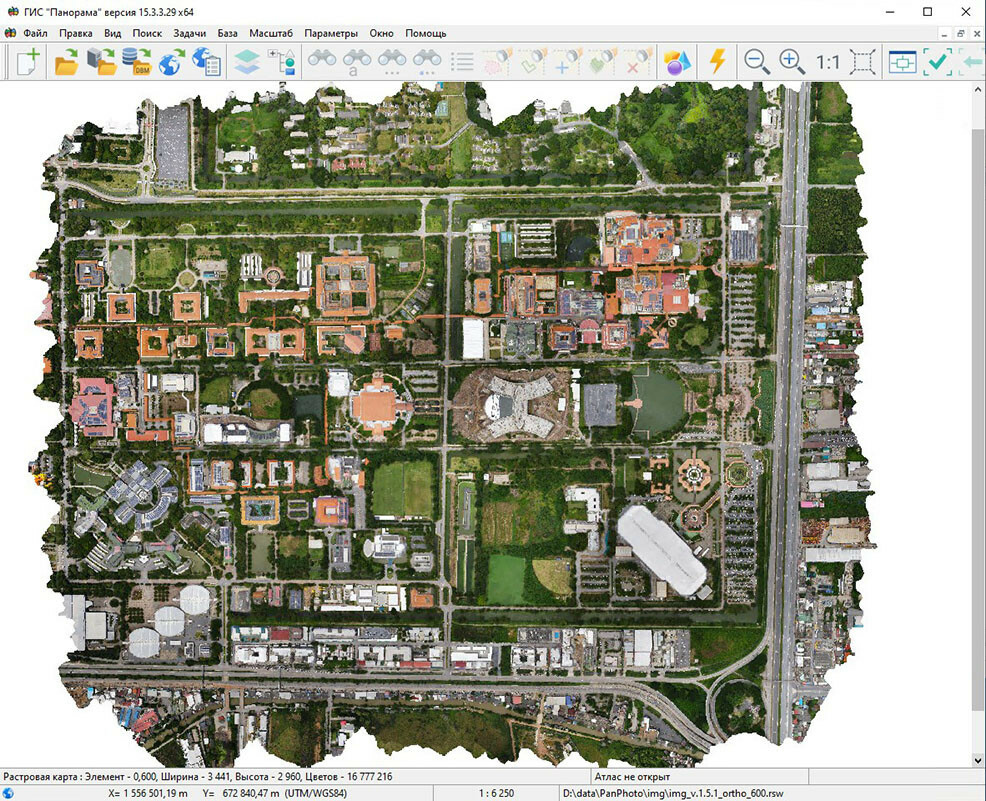Open the Задачи menu

(189, 33)
